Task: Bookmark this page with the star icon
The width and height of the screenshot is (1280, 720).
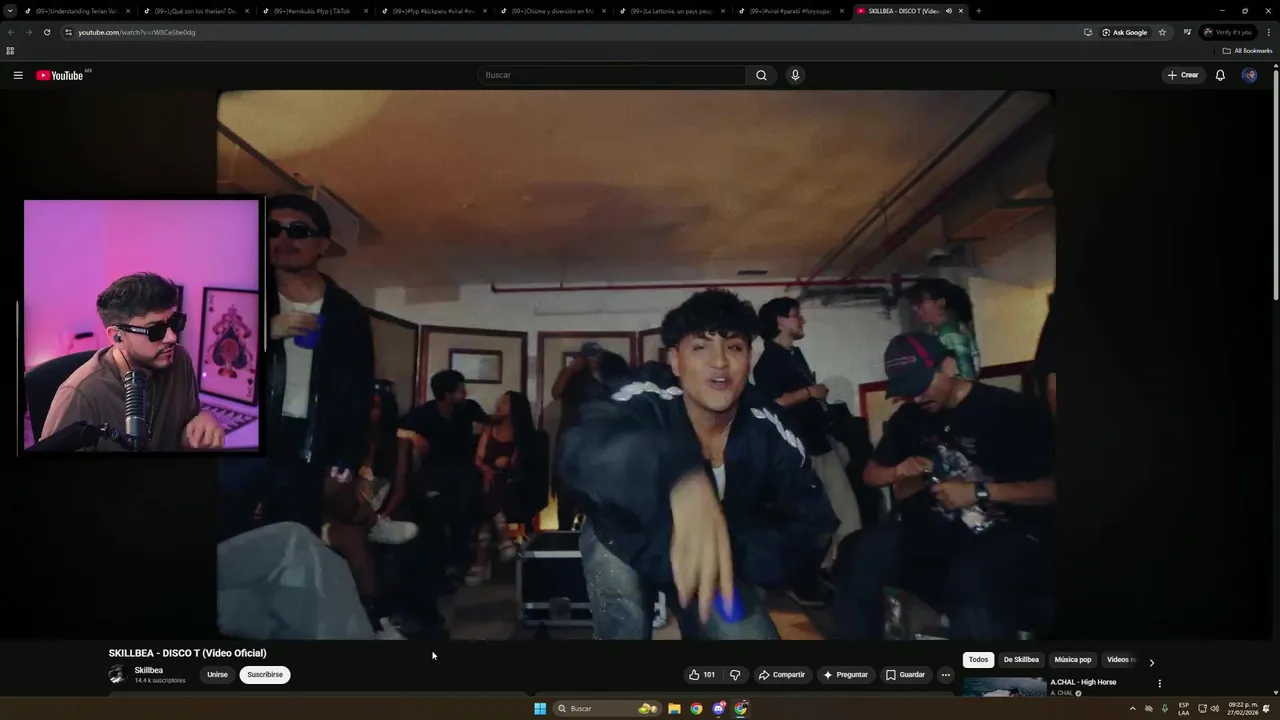Action: coord(1162,32)
